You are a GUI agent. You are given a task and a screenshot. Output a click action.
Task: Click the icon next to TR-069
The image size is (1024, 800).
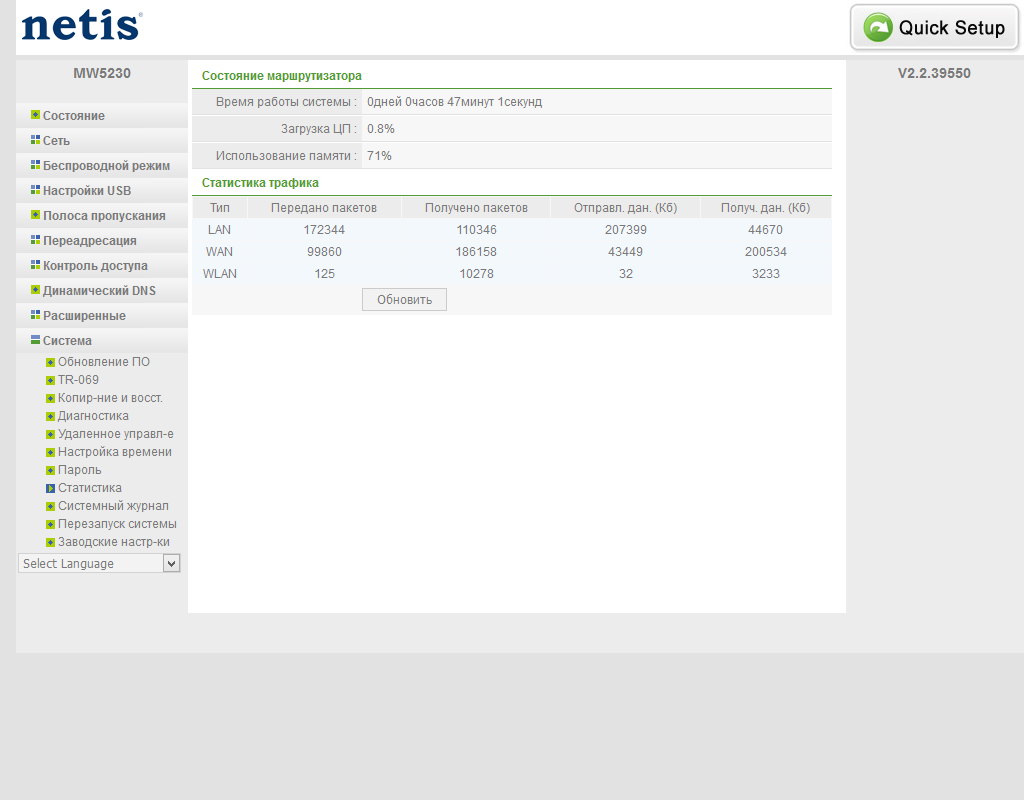point(50,380)
